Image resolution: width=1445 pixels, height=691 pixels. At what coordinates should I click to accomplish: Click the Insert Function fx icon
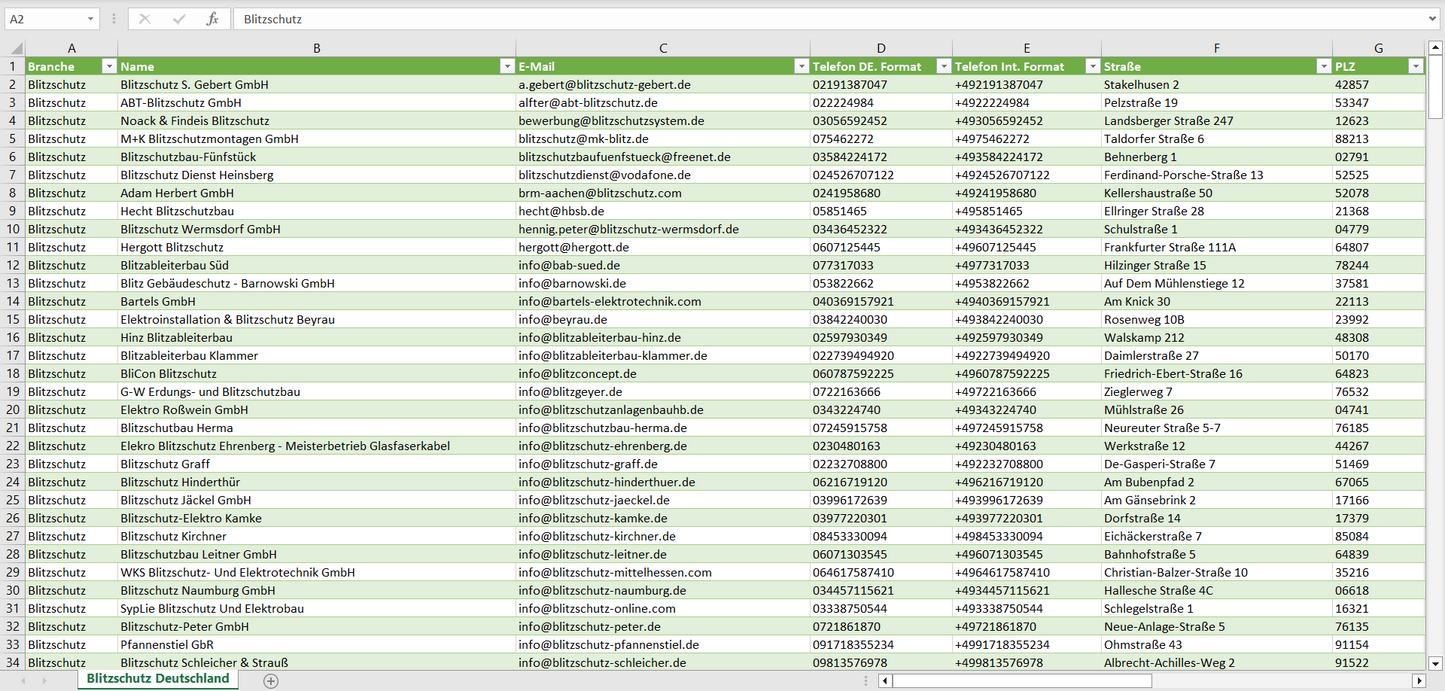pyautogui.click(x=212, y=19)
